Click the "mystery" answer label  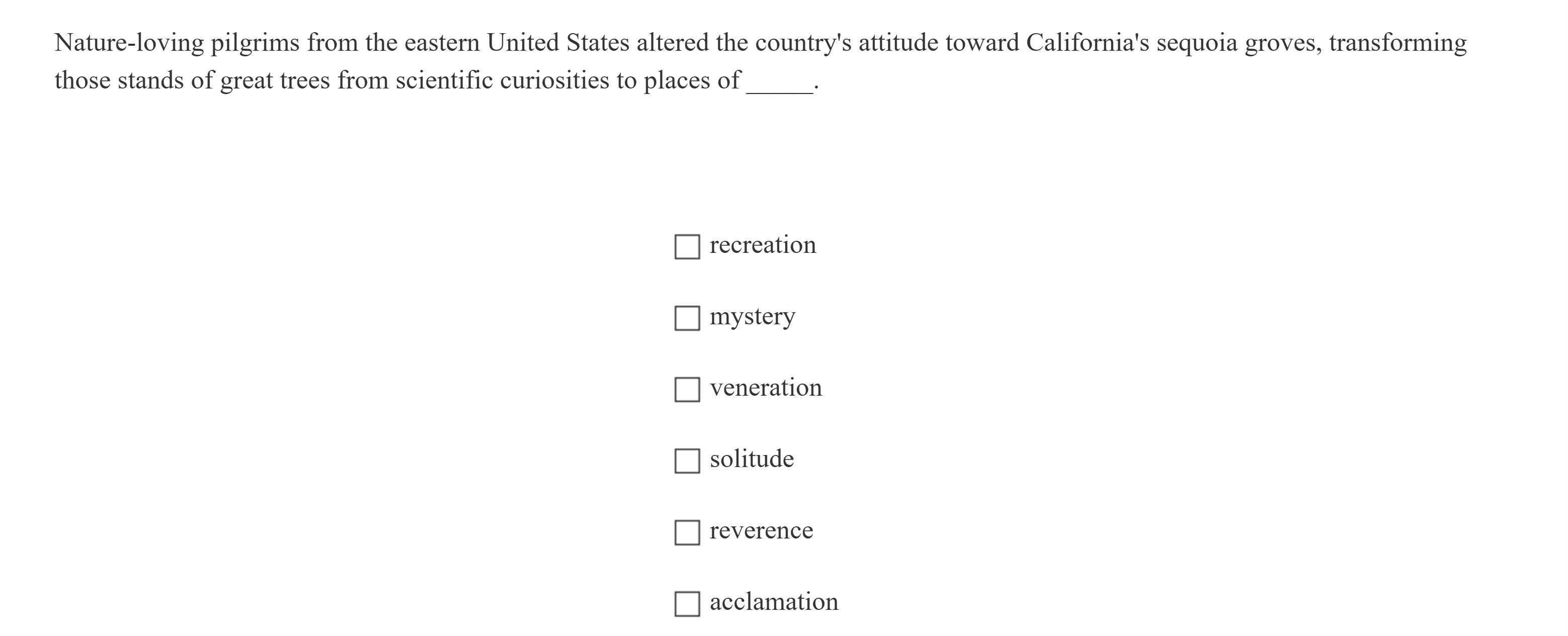752,316
